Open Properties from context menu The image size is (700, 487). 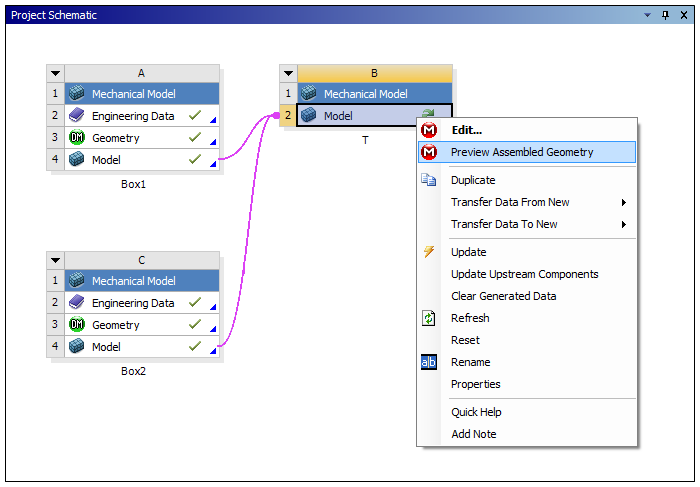pyautogui.click(x=475, y=384)
